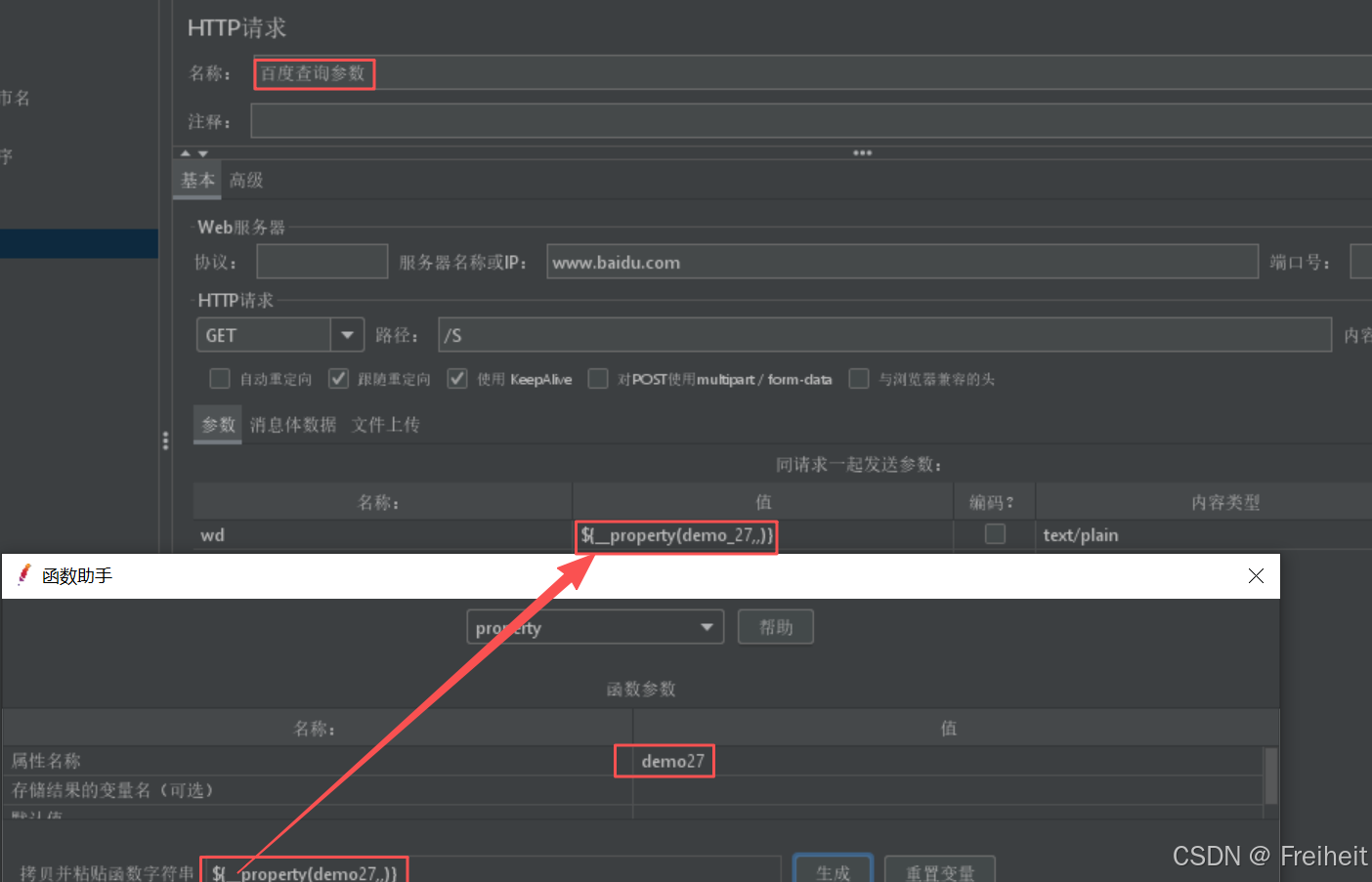The width and height of the screenshot is (1372, 882).
Task: Click the 编码 column header
Action: pyautogui.click(x=994, y=502)
